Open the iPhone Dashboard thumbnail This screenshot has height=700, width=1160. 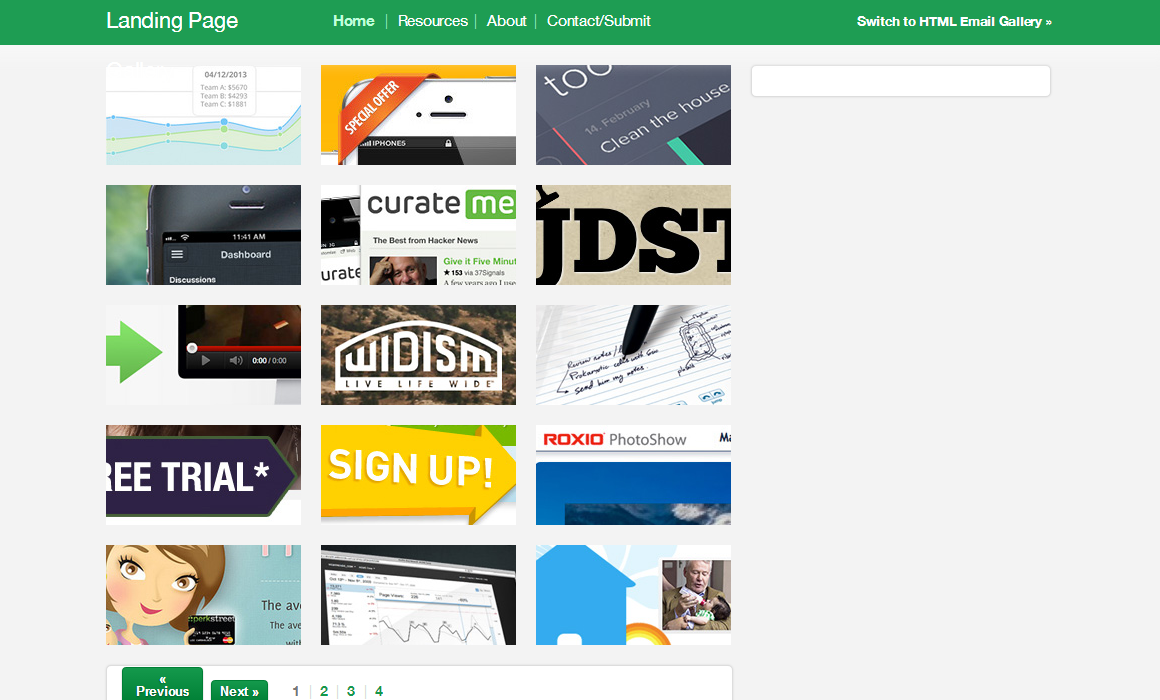(203, 235)
